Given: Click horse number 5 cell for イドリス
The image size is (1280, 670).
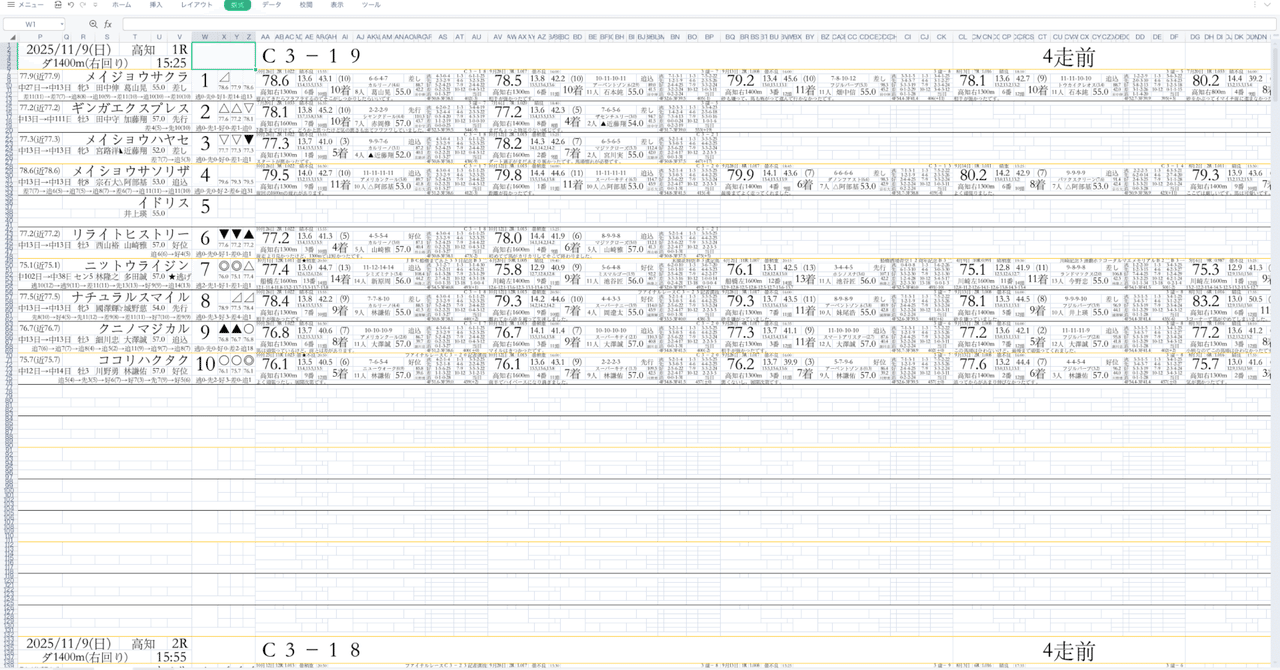Looking at the screenshot, I should coord(205,207).
